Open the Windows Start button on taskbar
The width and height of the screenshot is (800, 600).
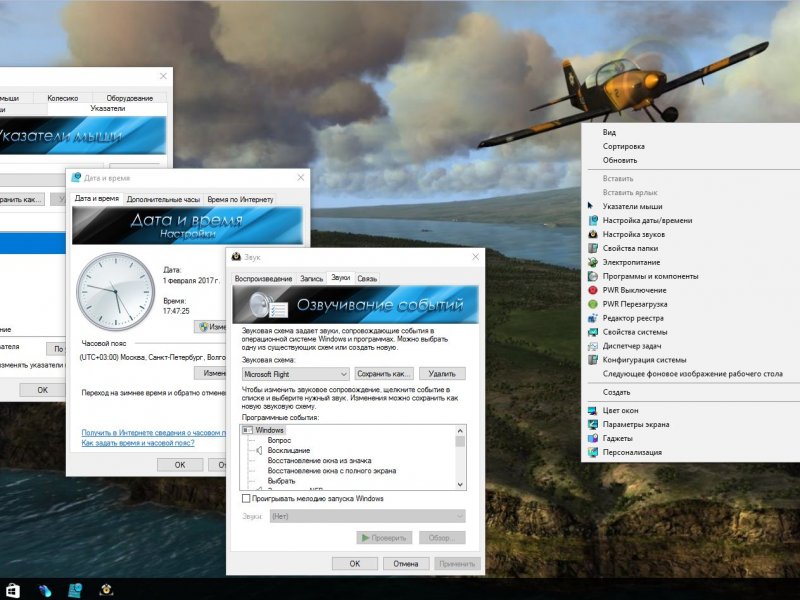click(x=12, y=590)
